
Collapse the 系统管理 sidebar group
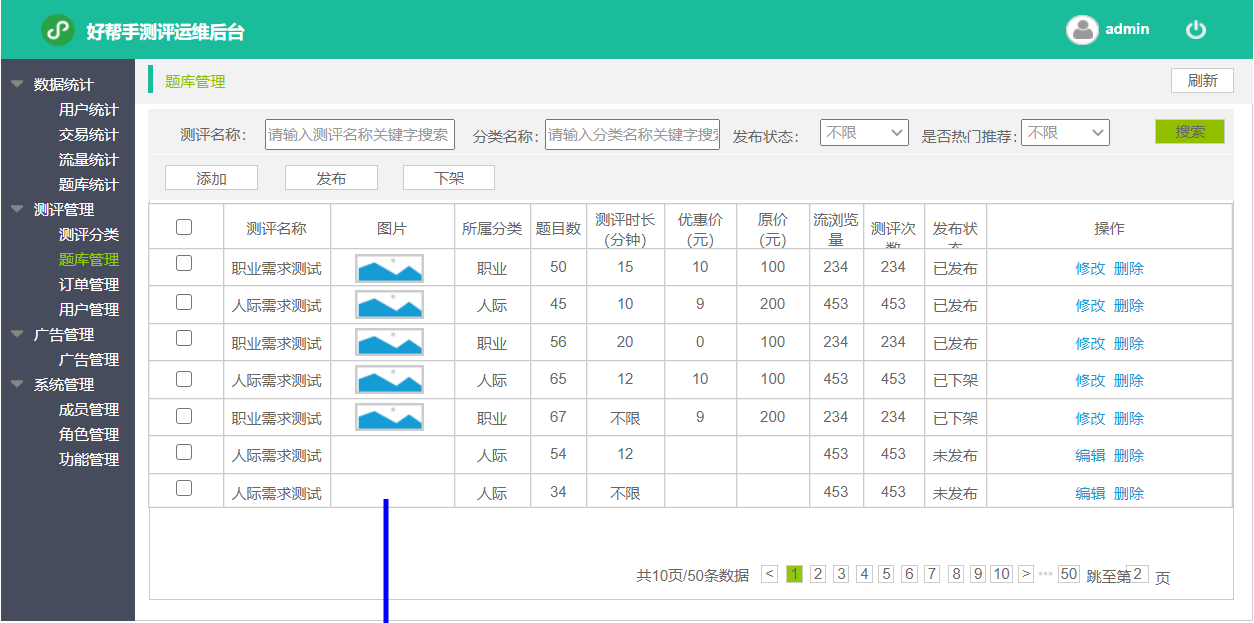[17, 384]
